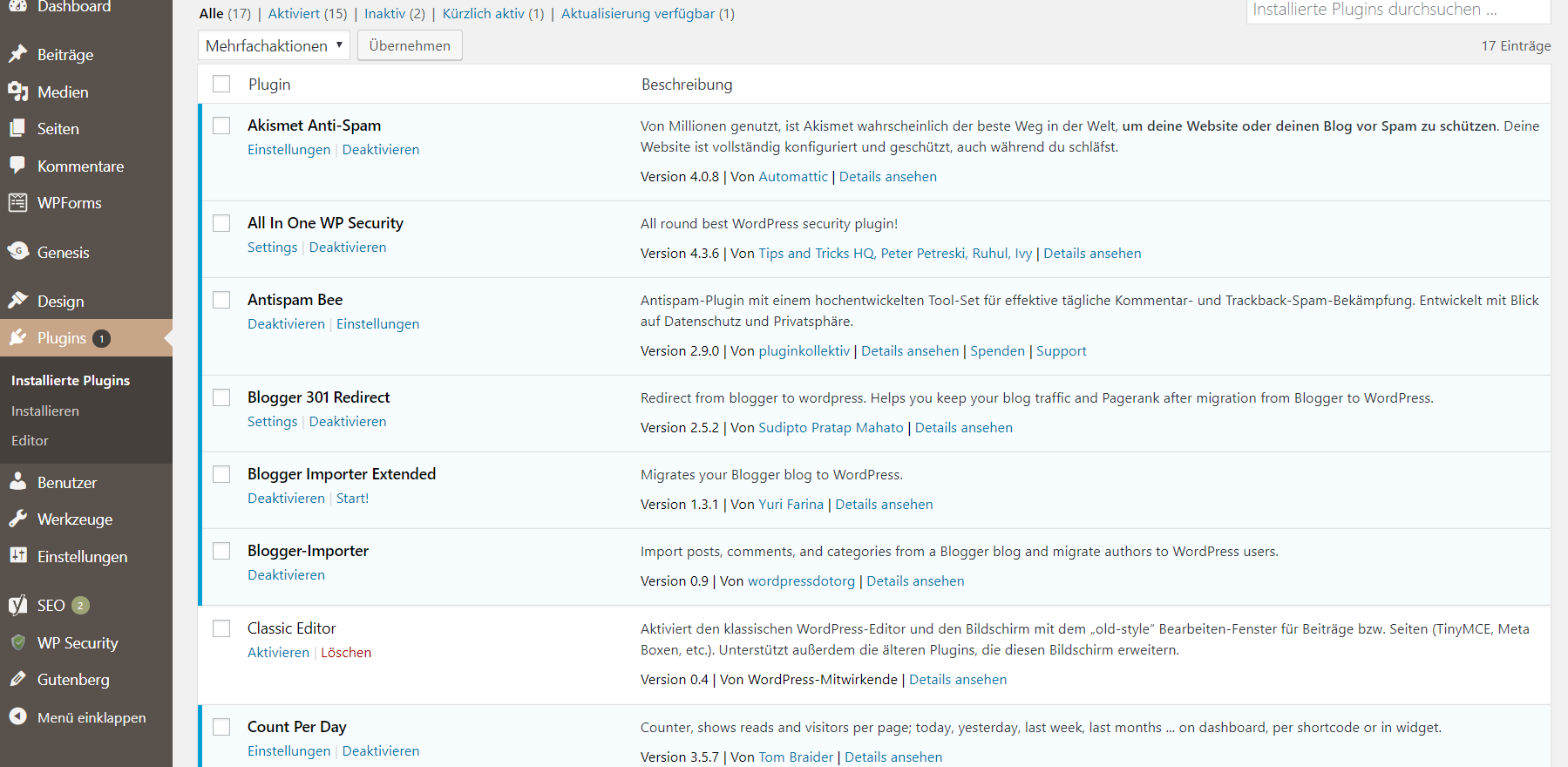Filter plugins by Alle (17)
Image resolution: width=1568 pixels, height=767 pixels.
(x=225, y=13)
